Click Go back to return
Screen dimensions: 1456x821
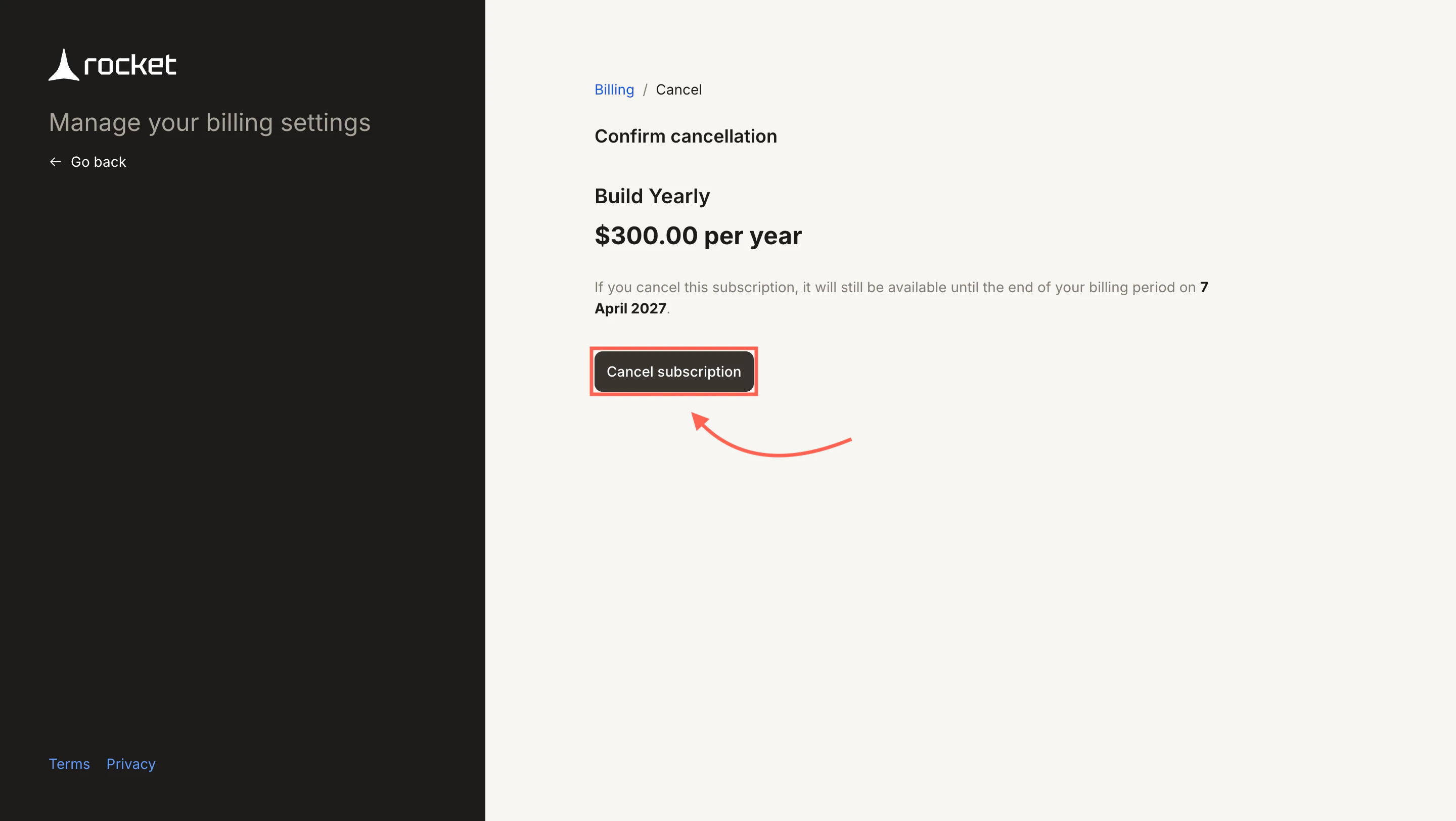click(98, 162)
